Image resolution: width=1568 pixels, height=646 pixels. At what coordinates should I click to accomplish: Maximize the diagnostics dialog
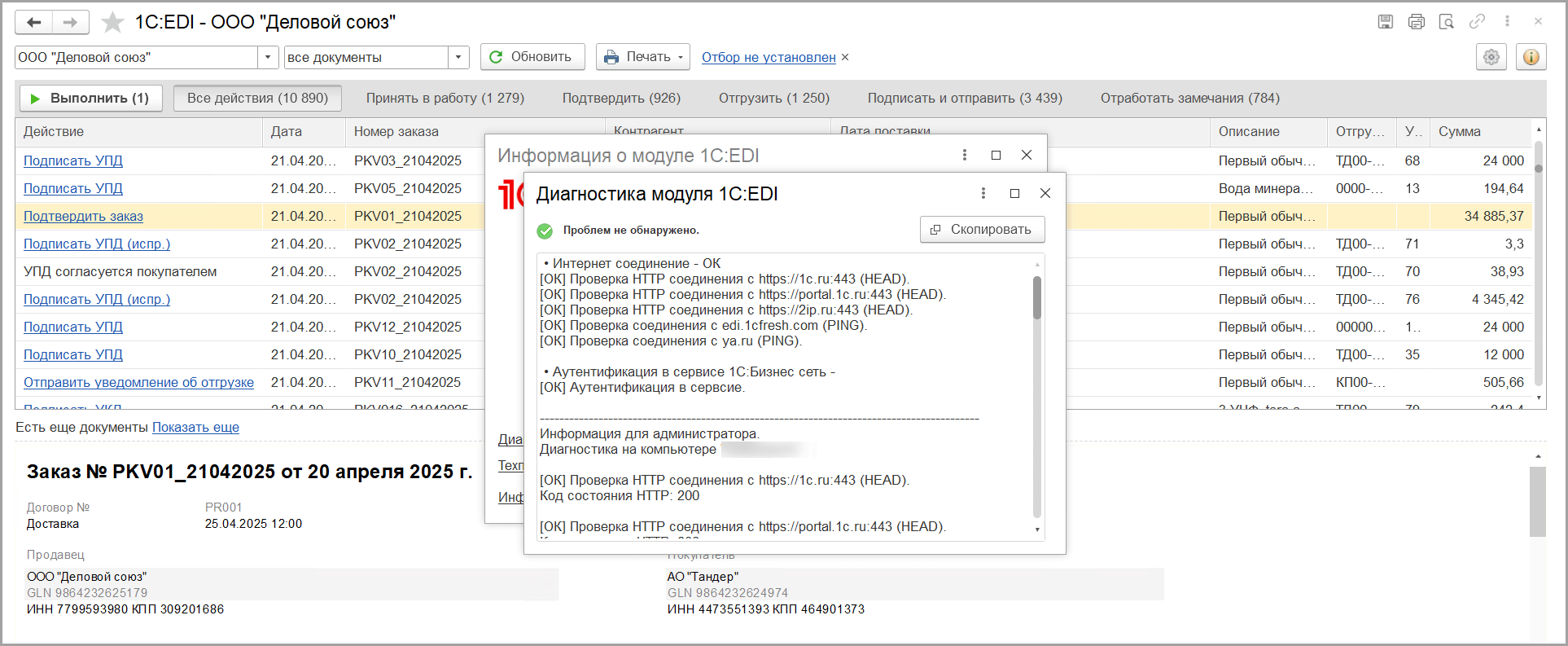tap(1014, 193)
